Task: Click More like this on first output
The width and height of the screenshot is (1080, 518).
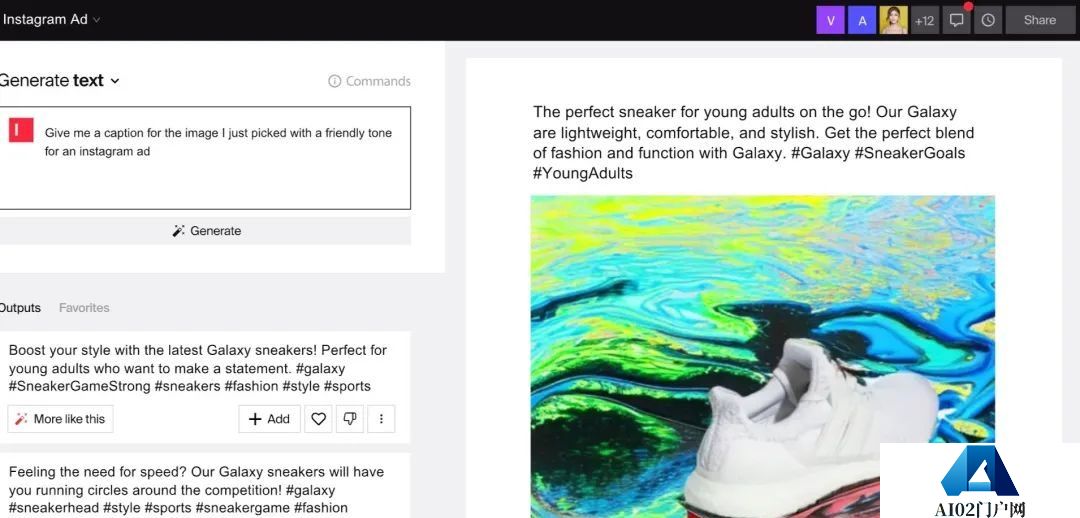Action: click(60, 419)
